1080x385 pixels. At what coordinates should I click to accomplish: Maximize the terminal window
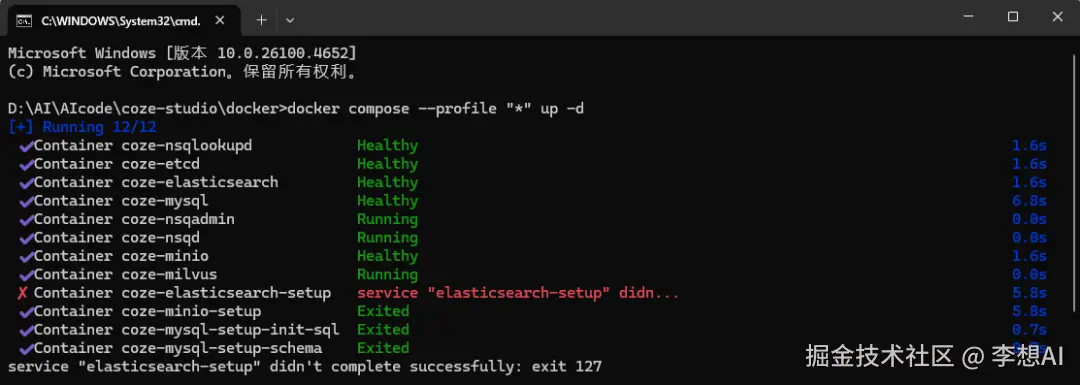tap(1012, 17)
